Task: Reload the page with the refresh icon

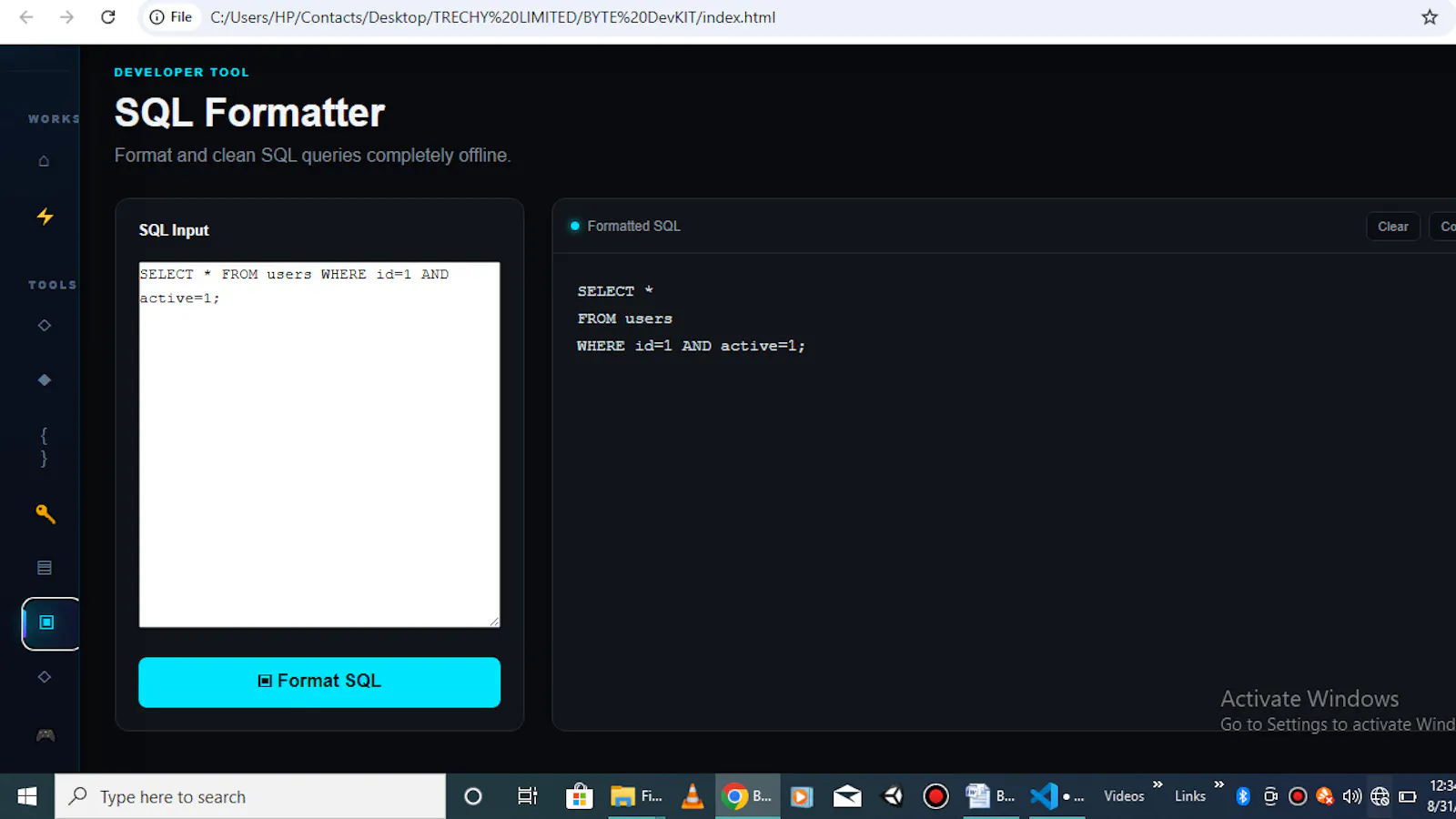Action: click(x=107, y=16)
